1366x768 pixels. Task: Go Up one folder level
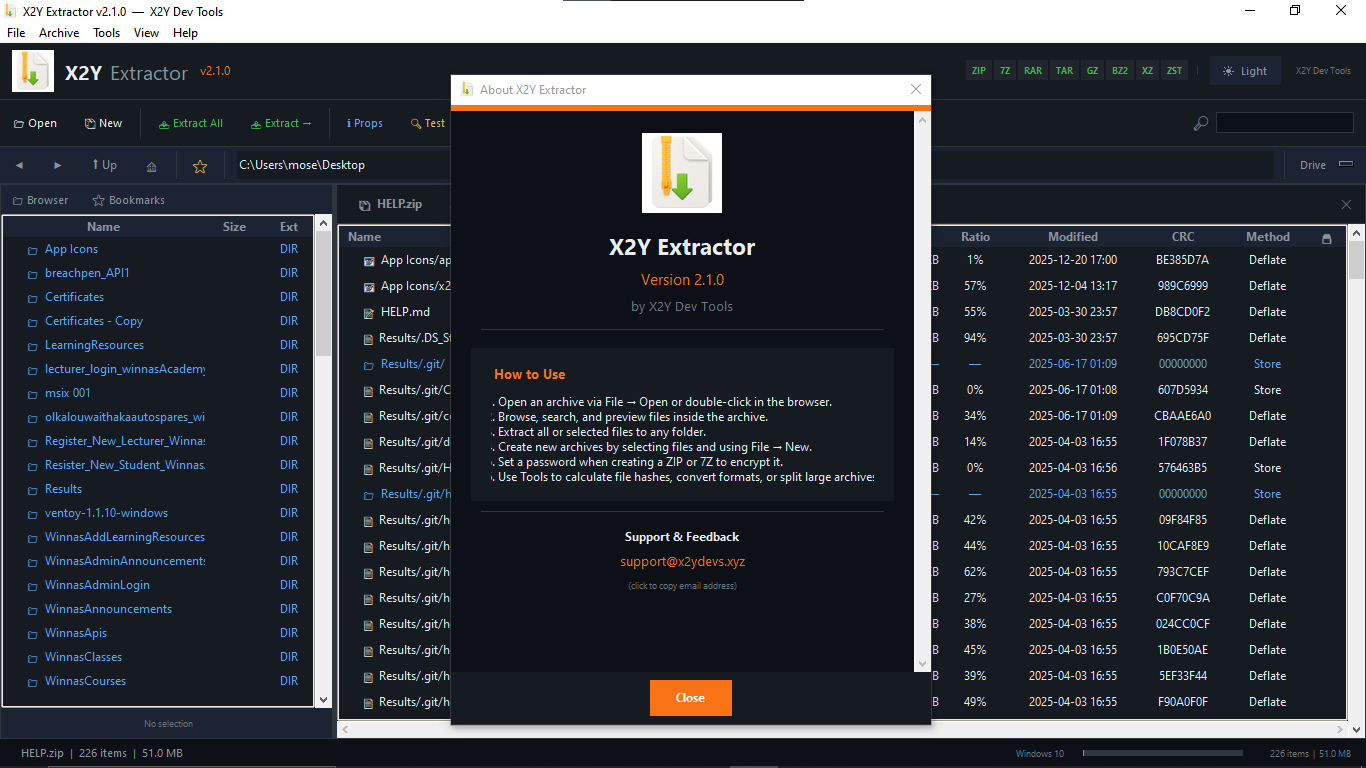tap(104, 165)
